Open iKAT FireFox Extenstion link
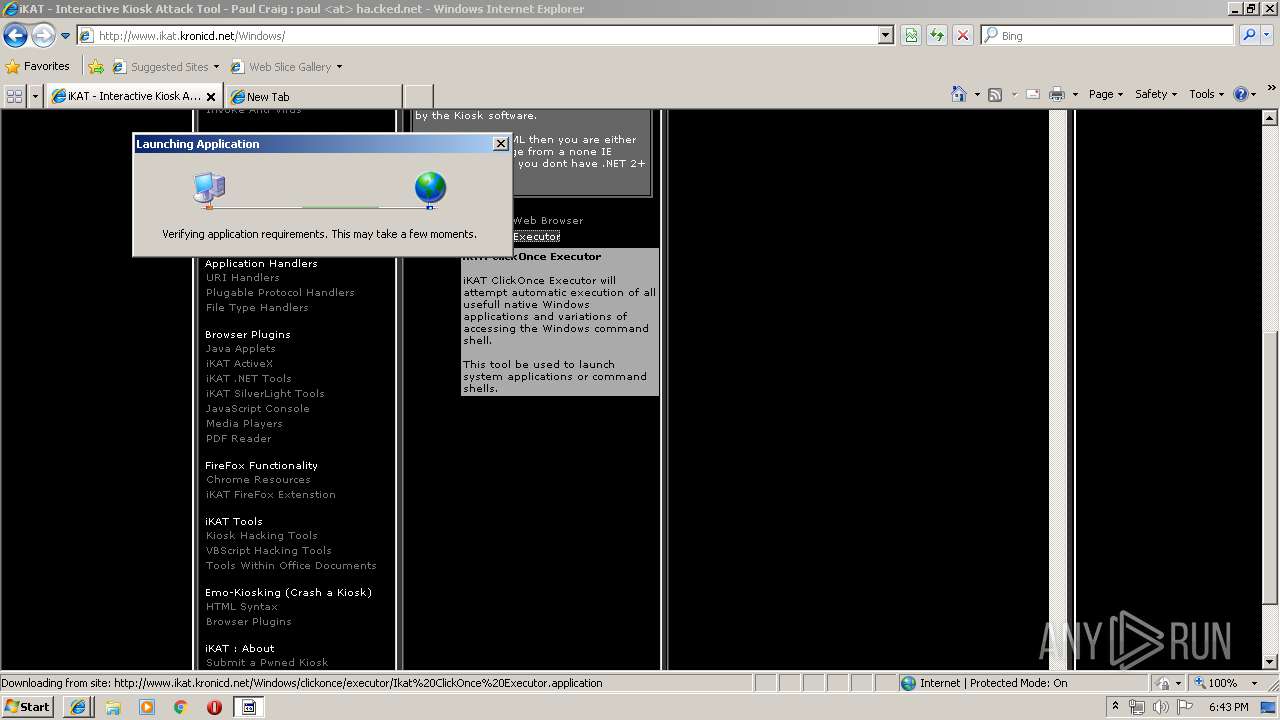 click(x=271, y=495)
